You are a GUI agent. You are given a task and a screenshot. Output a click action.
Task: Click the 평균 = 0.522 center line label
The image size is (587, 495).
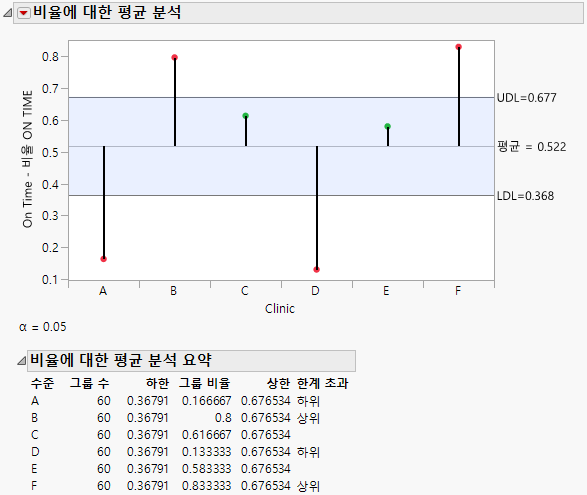coord(532,146)
